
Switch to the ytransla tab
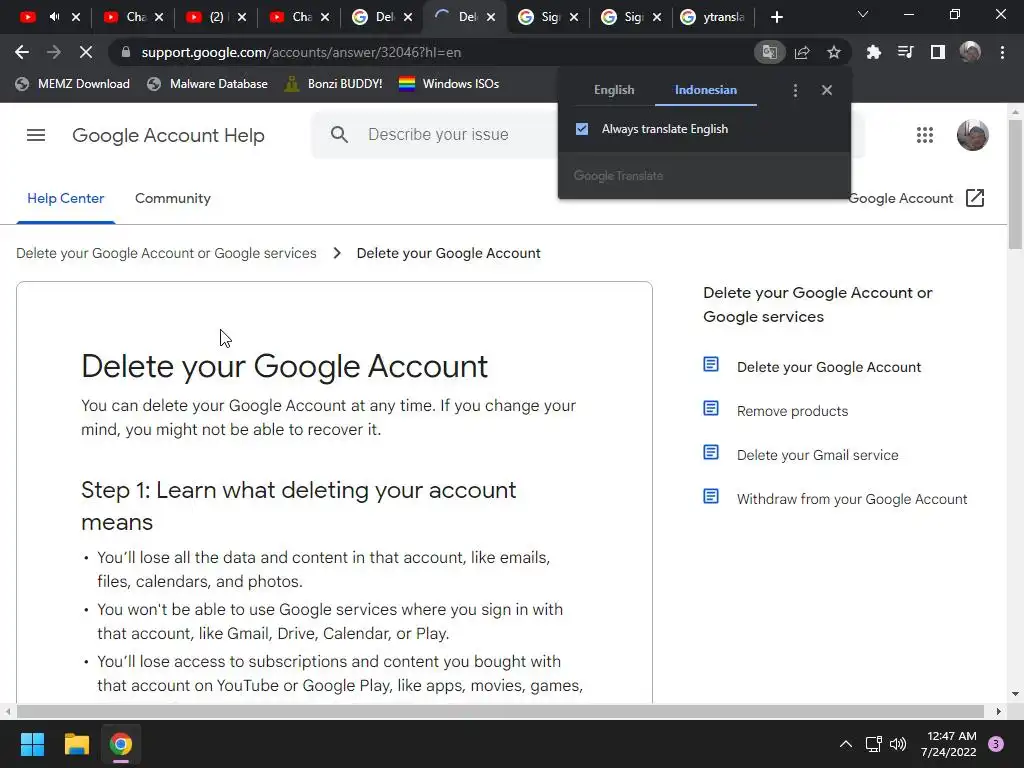(x=713, y=17)
